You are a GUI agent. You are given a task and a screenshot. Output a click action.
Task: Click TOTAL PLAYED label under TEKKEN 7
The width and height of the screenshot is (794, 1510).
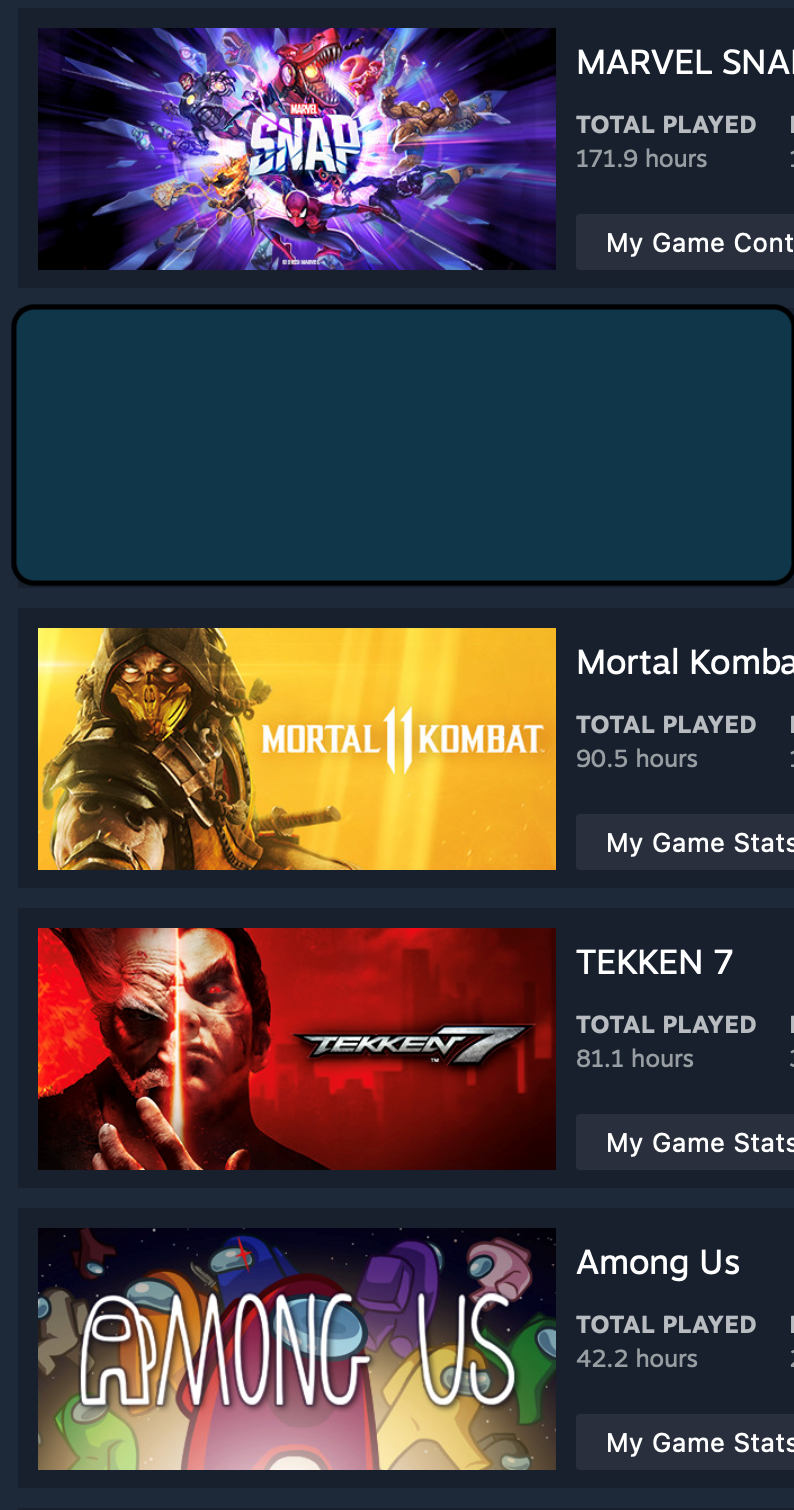point(666,1025)
